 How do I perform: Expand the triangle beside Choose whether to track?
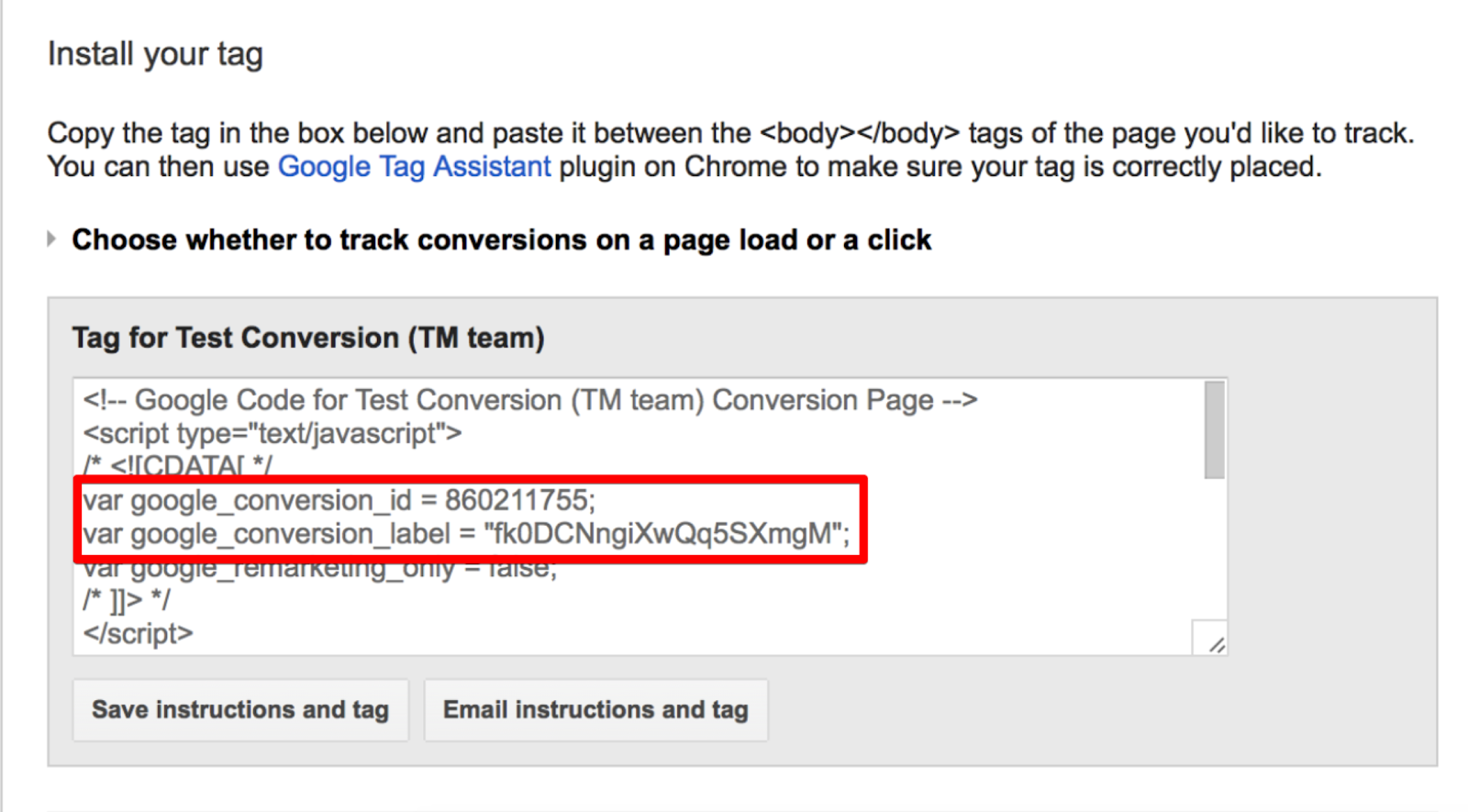(x=51, y=239)
